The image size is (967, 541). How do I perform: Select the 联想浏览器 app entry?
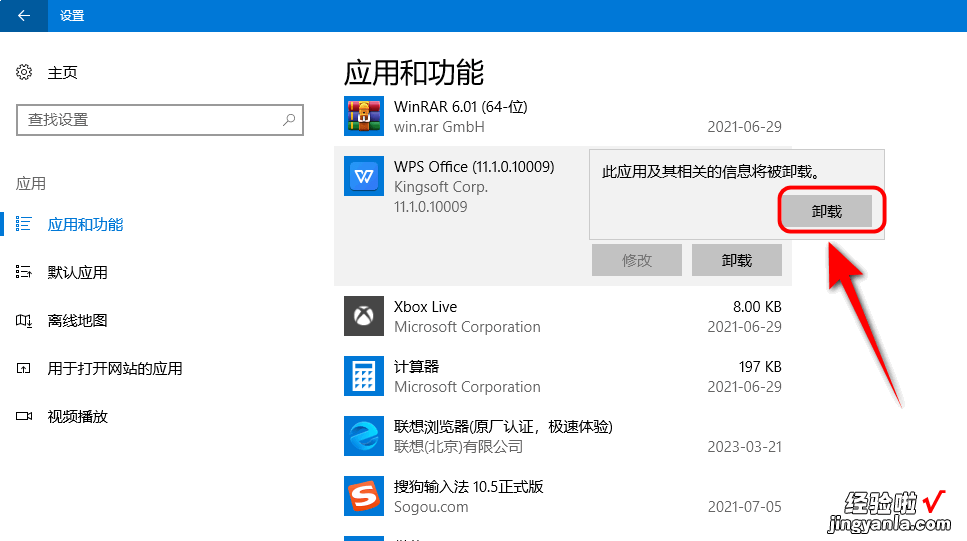[562, 436]
